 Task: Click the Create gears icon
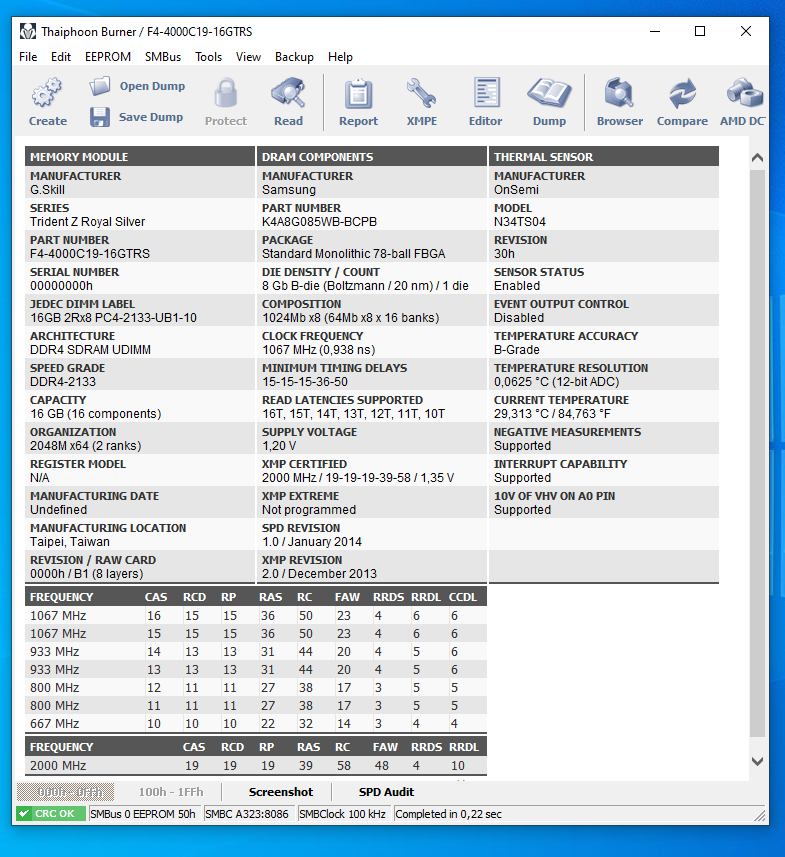pos(47,92)
